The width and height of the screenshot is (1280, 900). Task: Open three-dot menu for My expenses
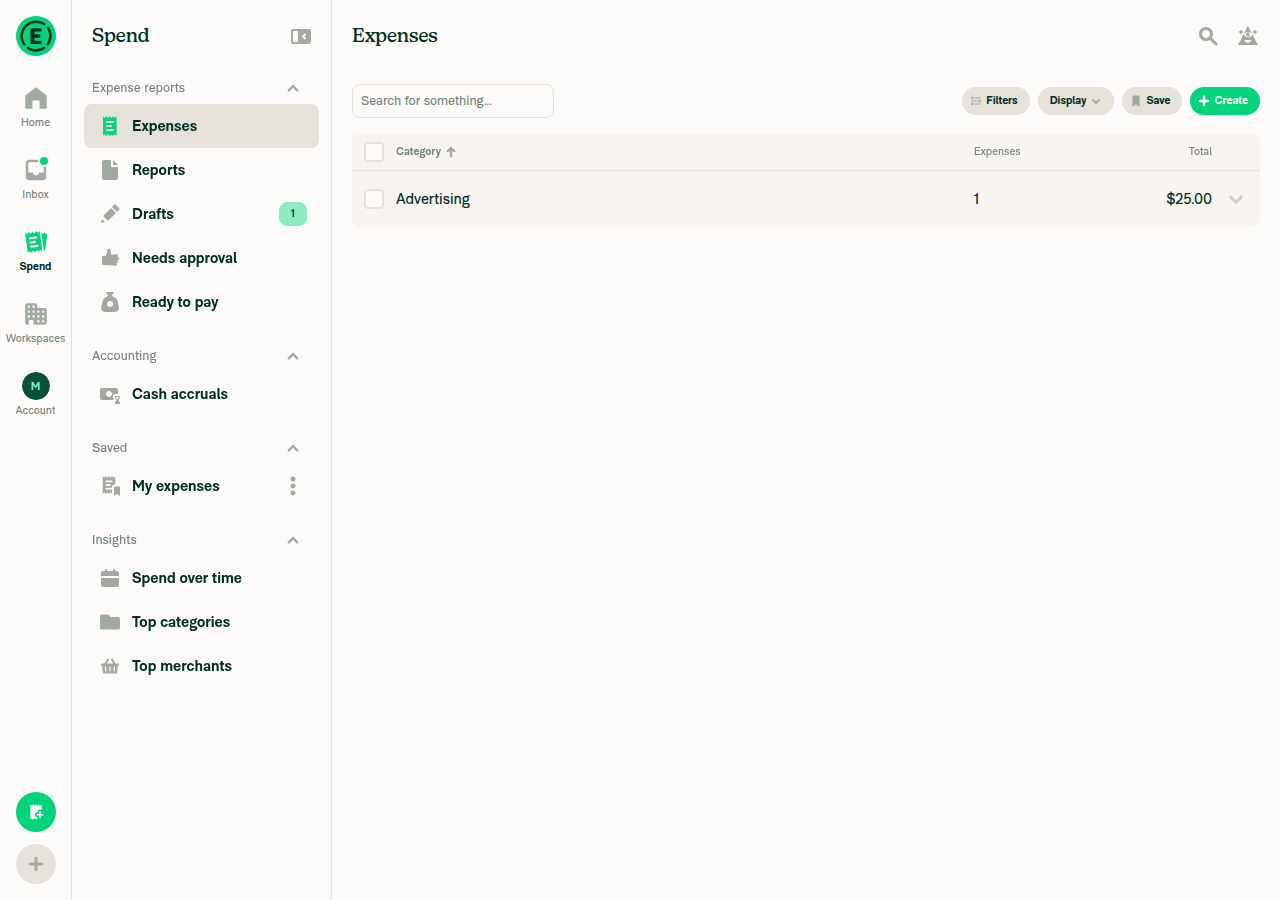(293, 486)
